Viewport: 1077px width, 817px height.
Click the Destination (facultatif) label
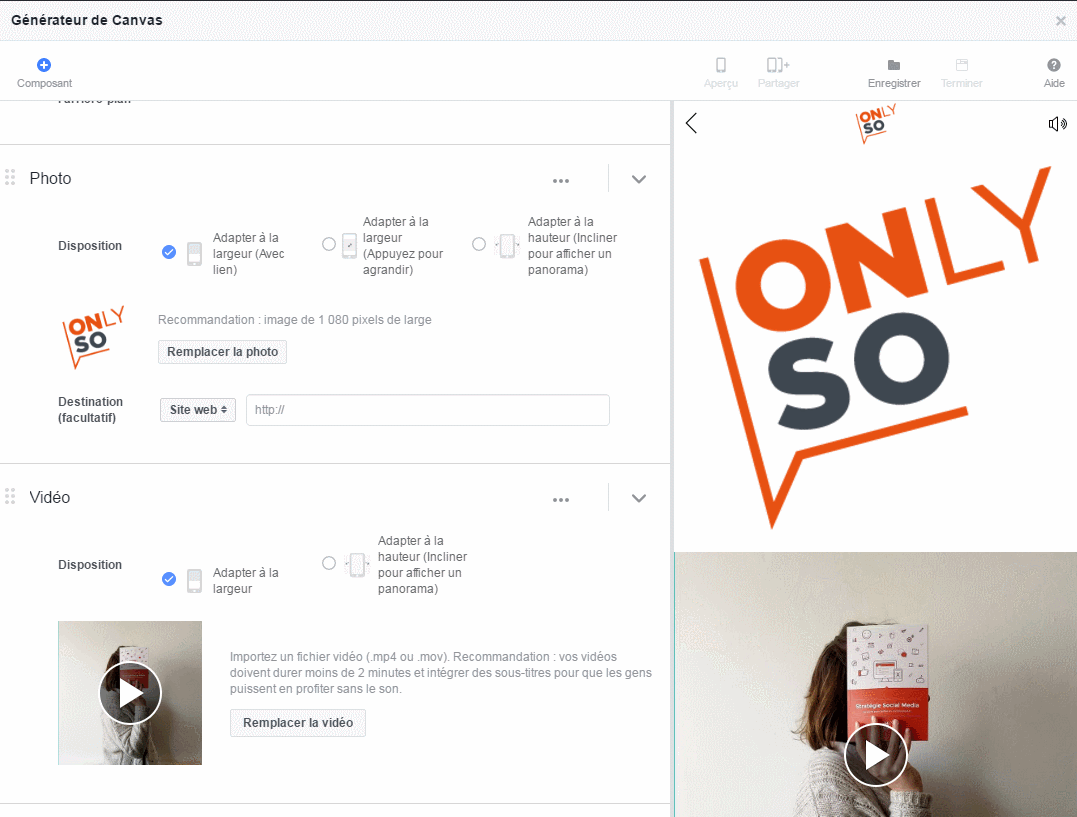91,410
